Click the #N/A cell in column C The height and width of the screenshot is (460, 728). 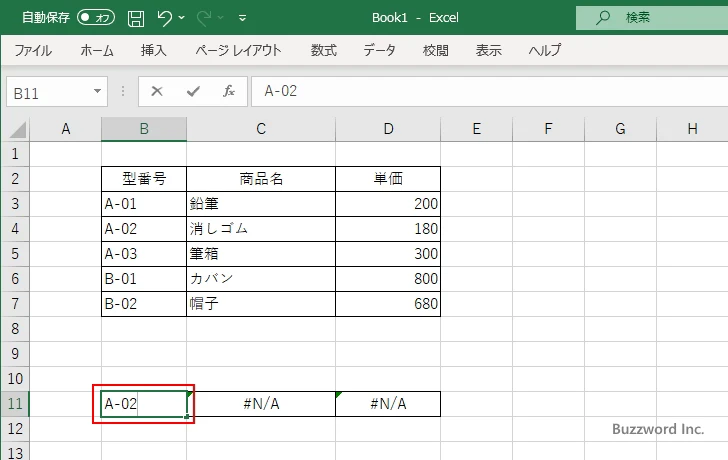[x=261, y=404]
